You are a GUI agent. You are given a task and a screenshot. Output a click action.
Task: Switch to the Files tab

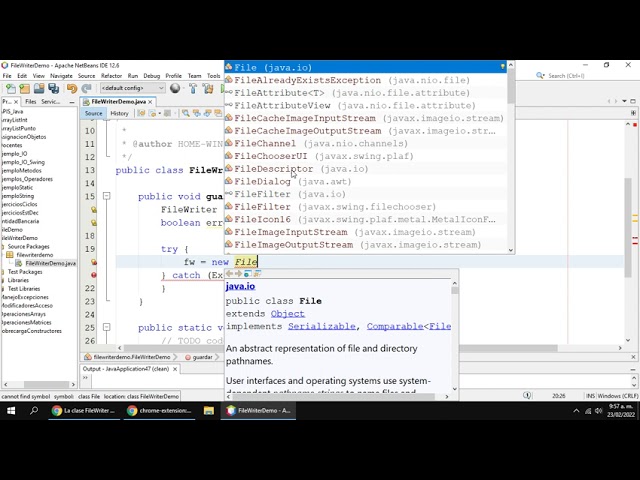(x=30, y=102)
